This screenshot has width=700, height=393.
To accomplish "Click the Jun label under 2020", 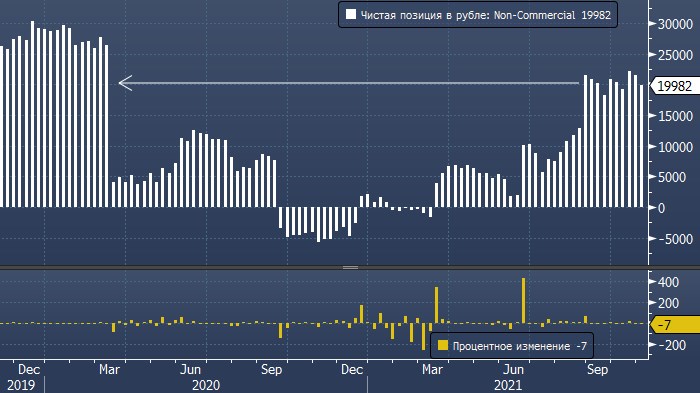I will tap(190, 370).
